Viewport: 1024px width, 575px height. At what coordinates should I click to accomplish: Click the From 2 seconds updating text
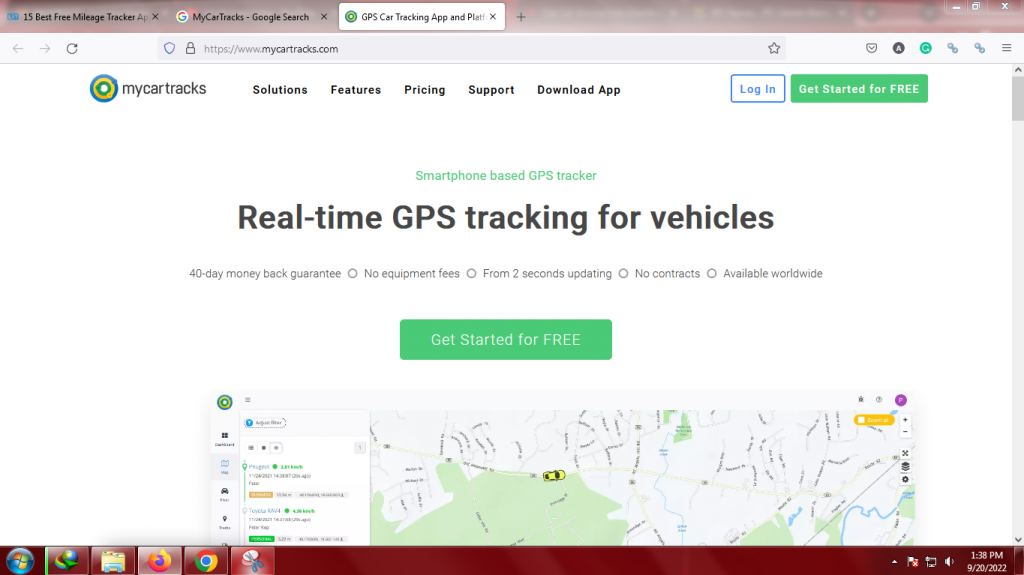click(x=547, y=274)
